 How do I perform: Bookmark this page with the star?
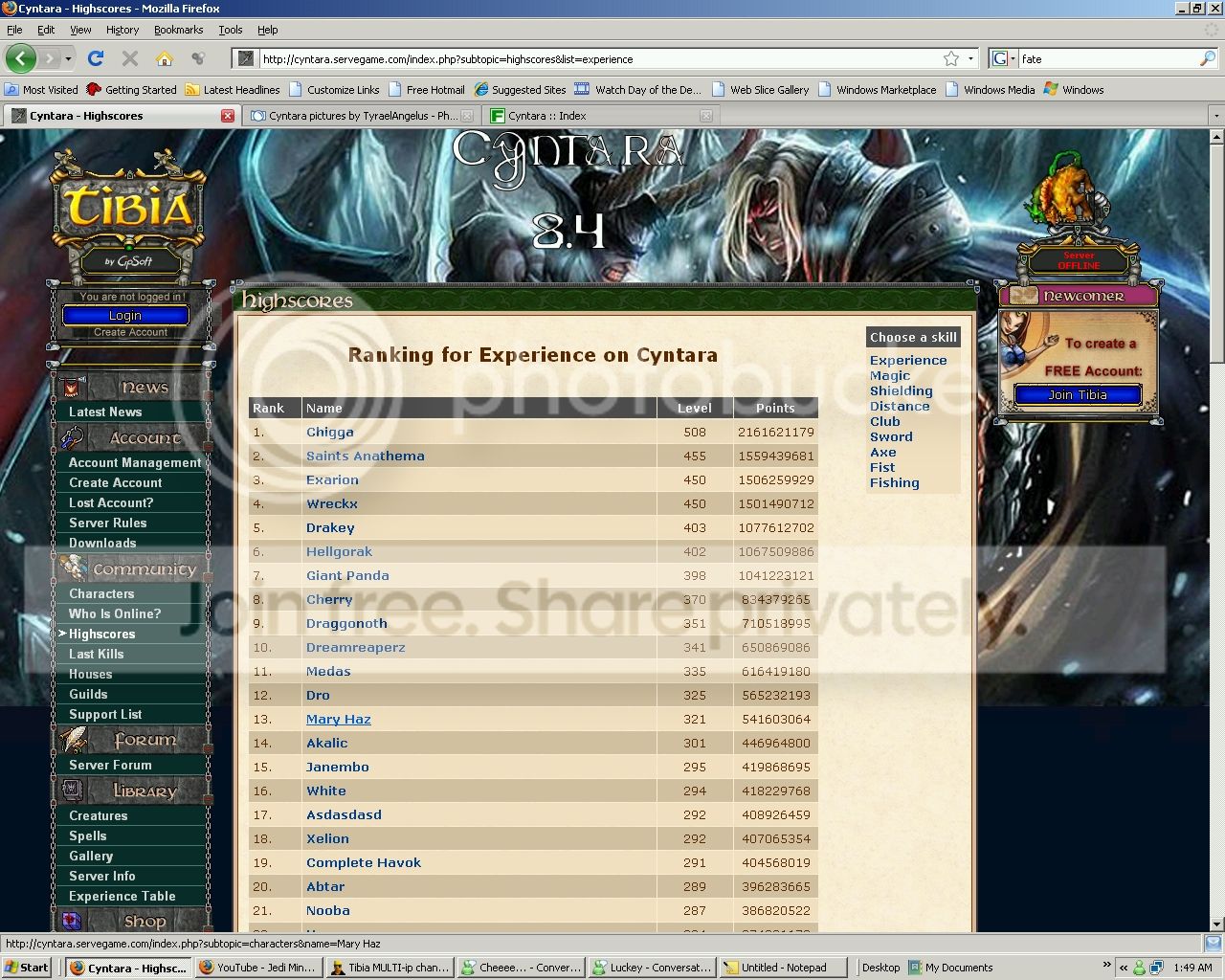[951, 58]
